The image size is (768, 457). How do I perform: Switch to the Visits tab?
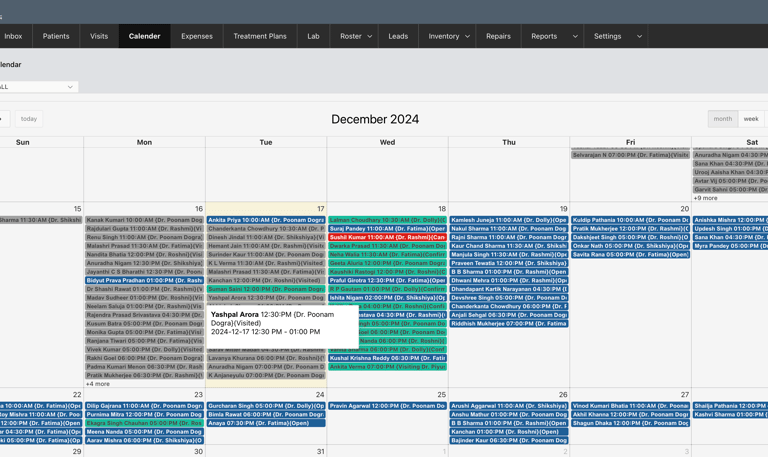click(99, 36)
